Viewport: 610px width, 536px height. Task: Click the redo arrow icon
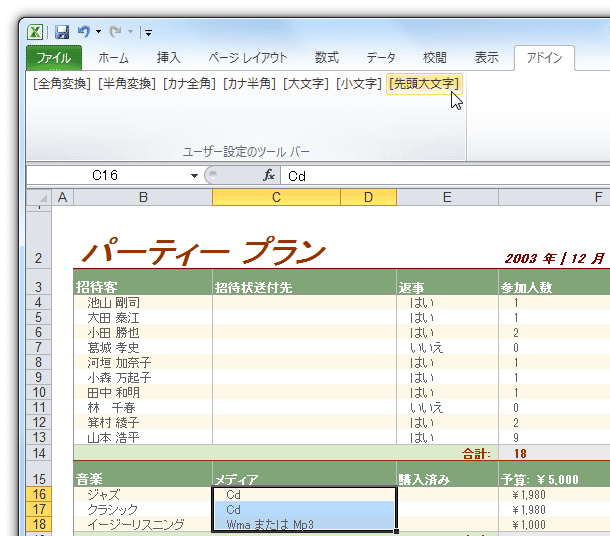point(115,32)
